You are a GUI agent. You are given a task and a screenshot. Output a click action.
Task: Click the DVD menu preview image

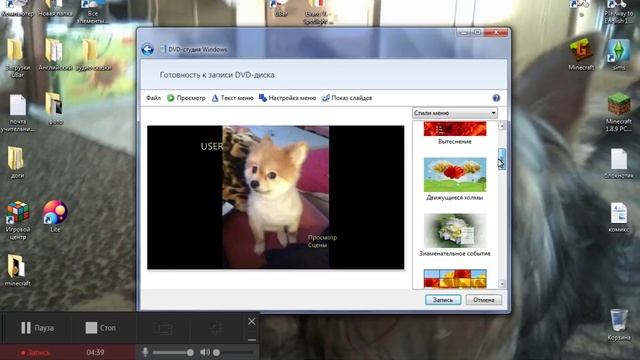tap(276, 197)
